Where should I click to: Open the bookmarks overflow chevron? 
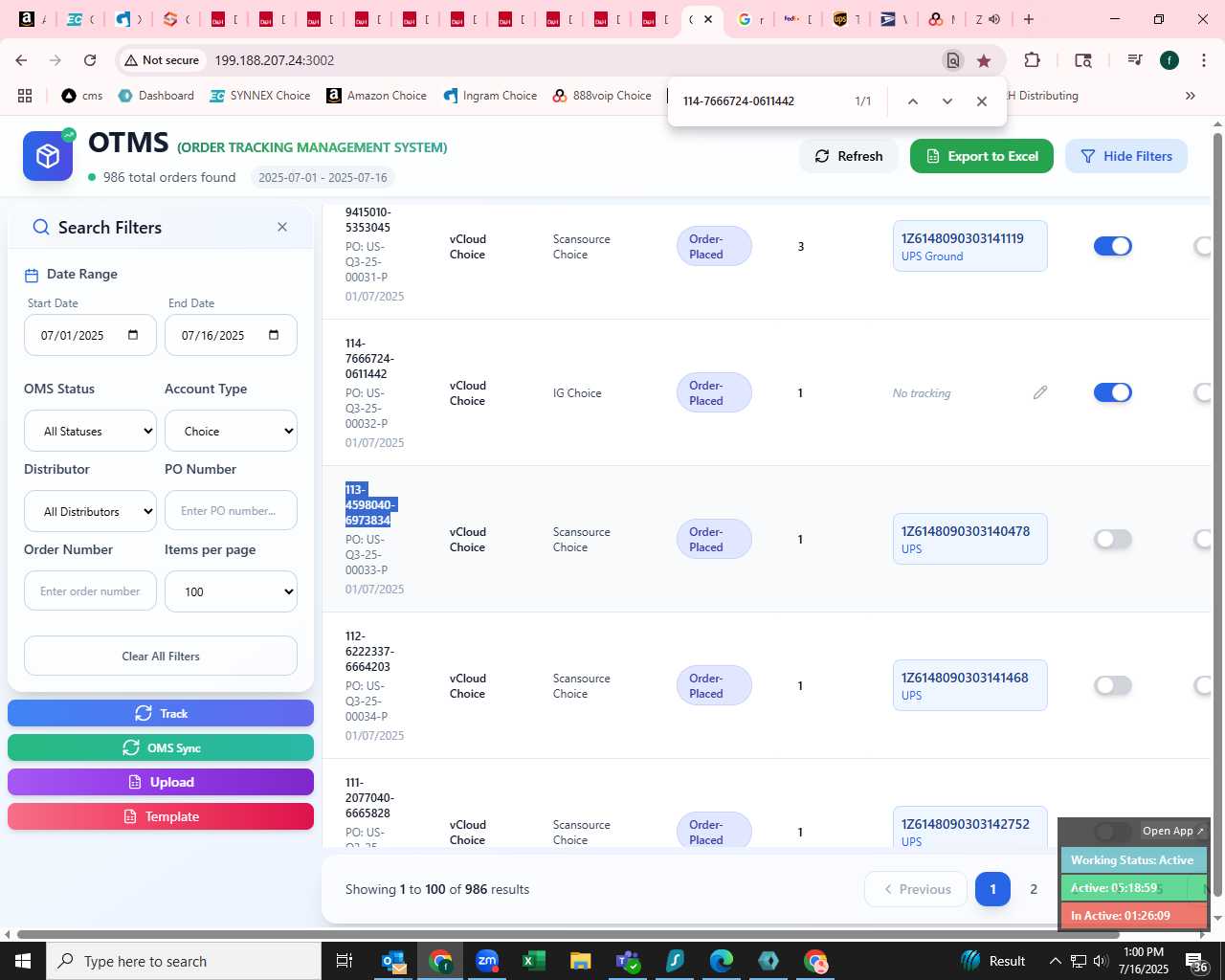click(1191, 96)
